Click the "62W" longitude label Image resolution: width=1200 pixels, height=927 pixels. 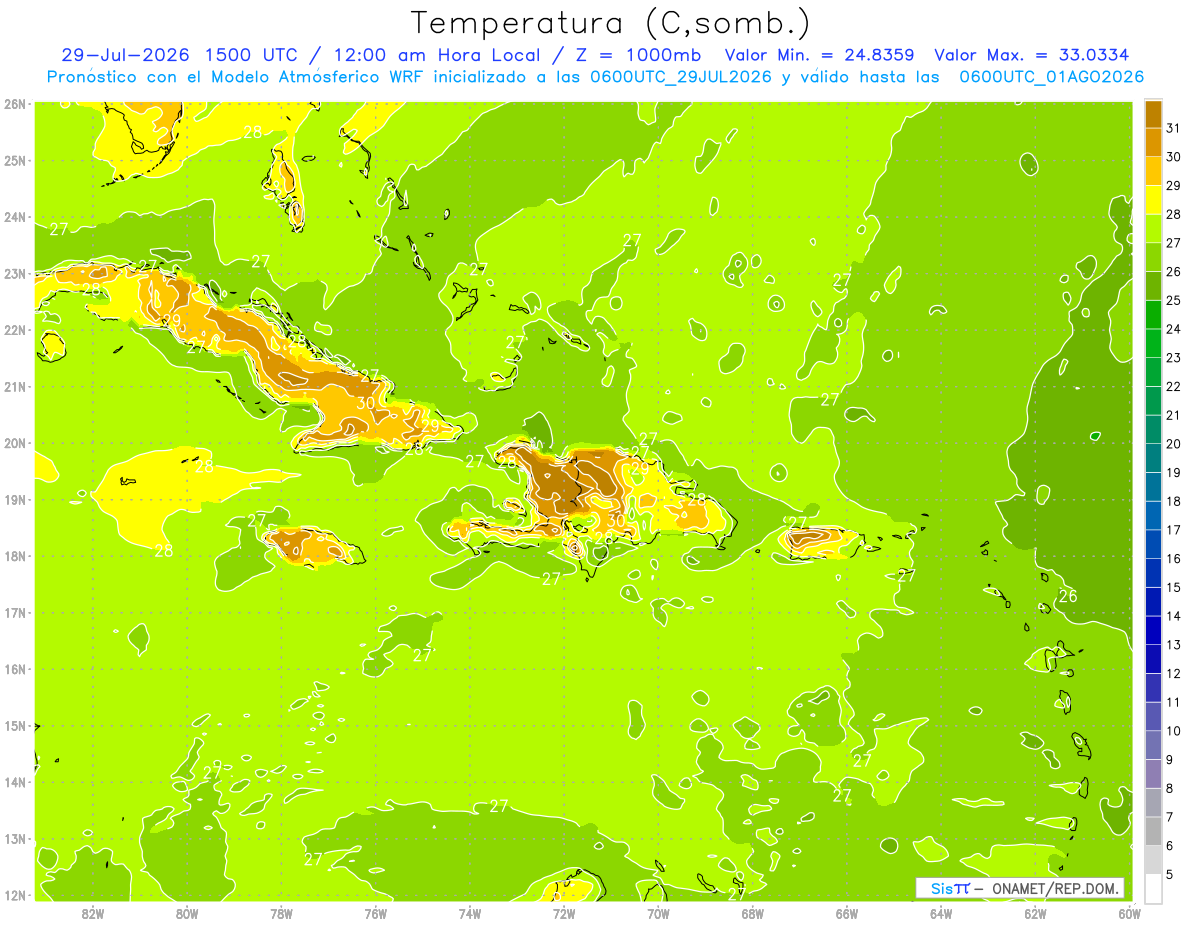pos(1036,913)
